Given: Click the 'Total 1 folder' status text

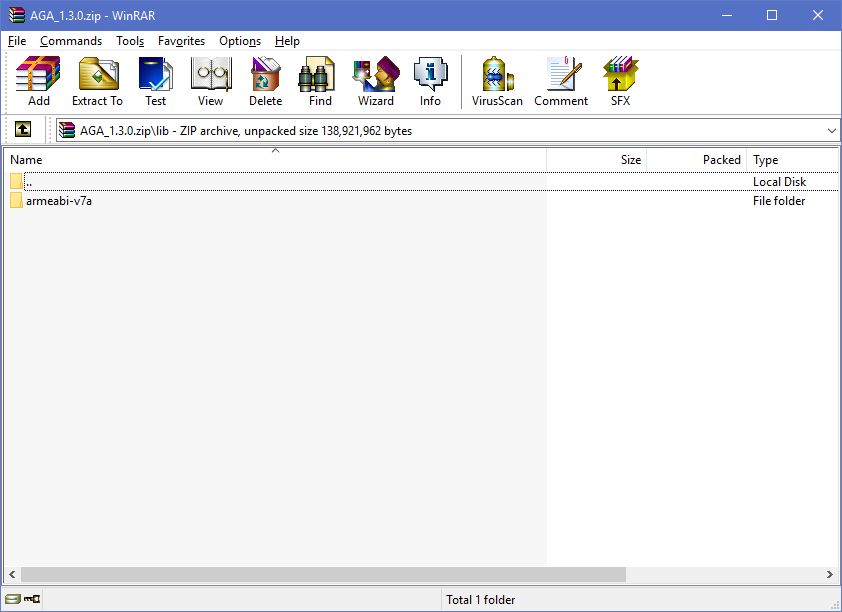Looking at the screenshot, I should tap(481, 600).
